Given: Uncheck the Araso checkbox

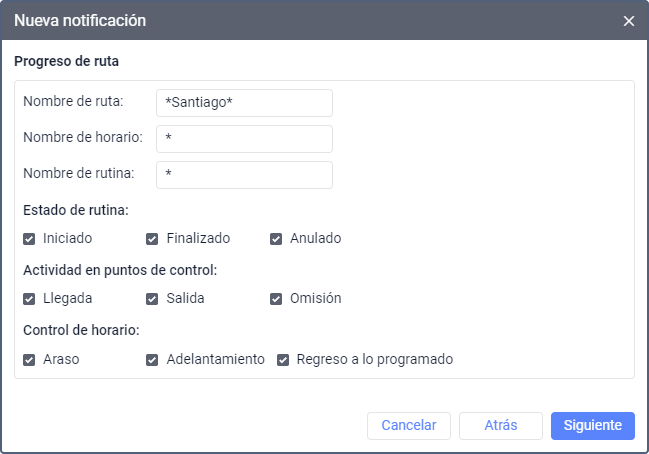Looking at the screenshot, I should click(x=29, y=359).
